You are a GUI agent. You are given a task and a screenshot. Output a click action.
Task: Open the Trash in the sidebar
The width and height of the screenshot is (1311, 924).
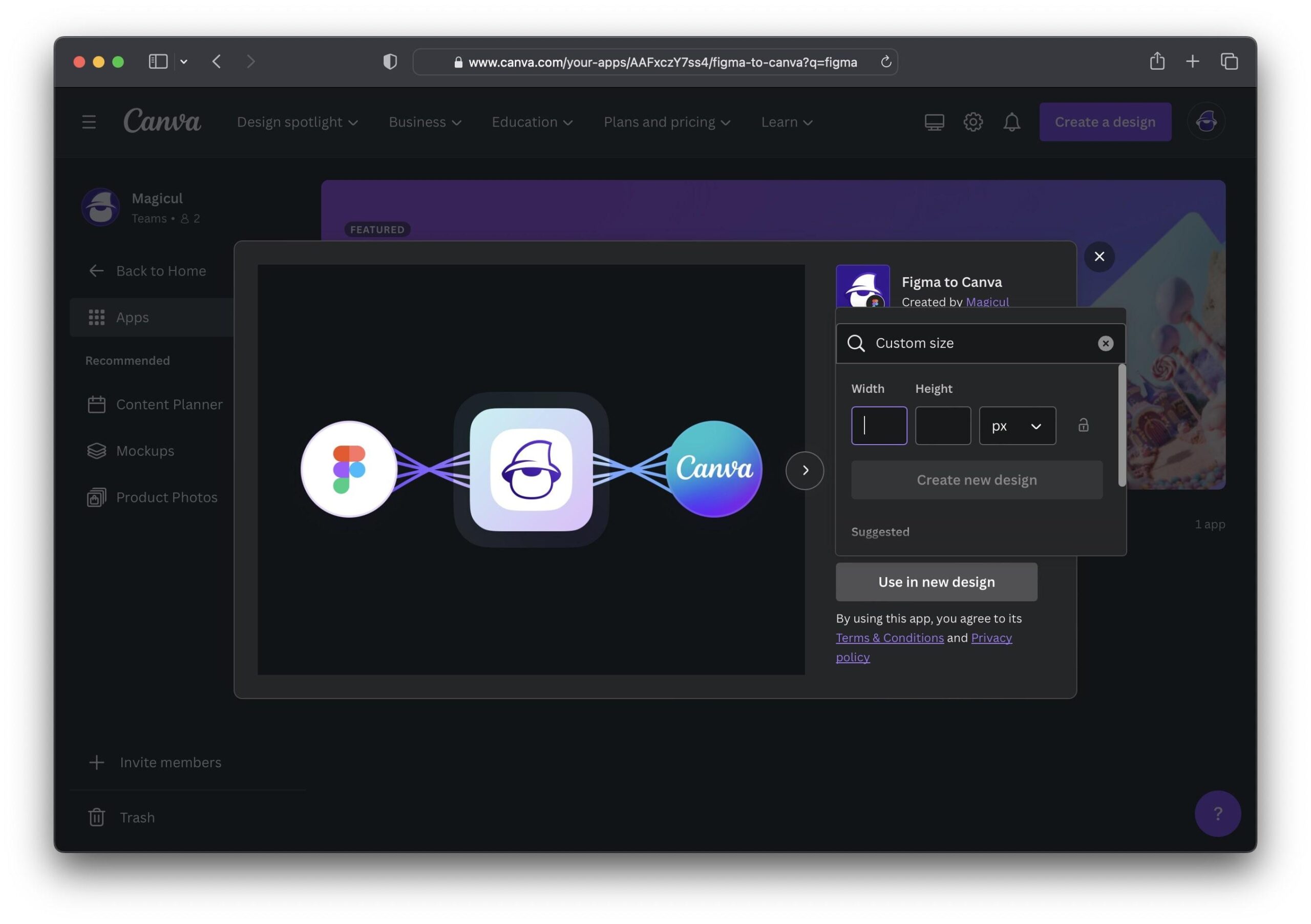(136, 816)
